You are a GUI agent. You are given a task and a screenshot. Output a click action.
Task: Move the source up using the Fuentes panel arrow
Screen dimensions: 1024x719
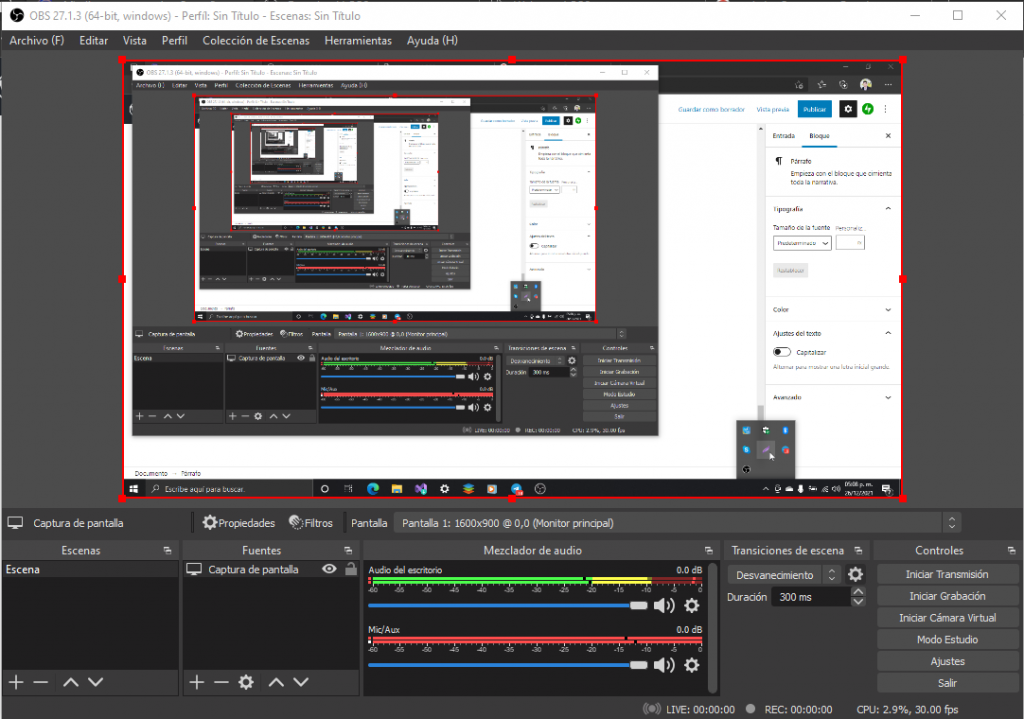275,682
